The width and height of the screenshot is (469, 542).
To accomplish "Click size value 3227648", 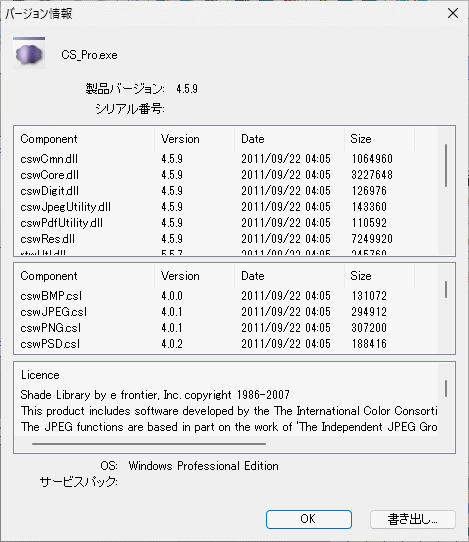I will pos(372,175).
